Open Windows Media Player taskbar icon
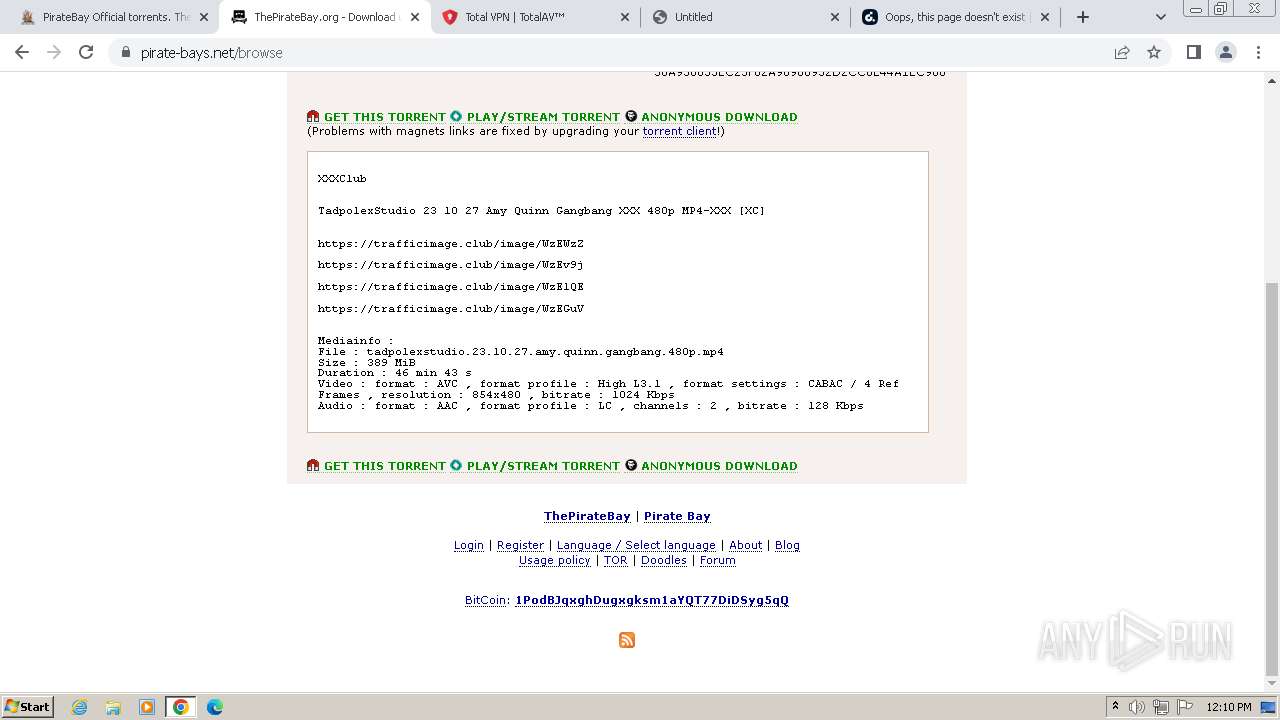This screenshot has width=1280, height=720. pos(147,707)
